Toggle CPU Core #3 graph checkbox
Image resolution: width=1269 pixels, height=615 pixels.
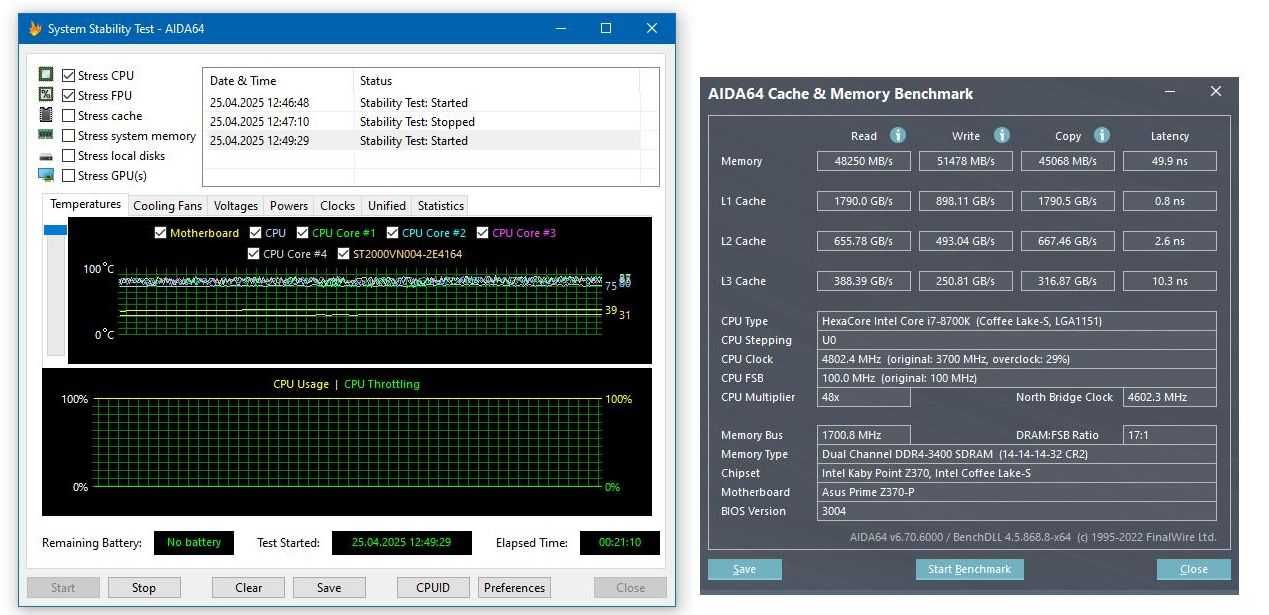pyautogui.click(x=482, y=233)
